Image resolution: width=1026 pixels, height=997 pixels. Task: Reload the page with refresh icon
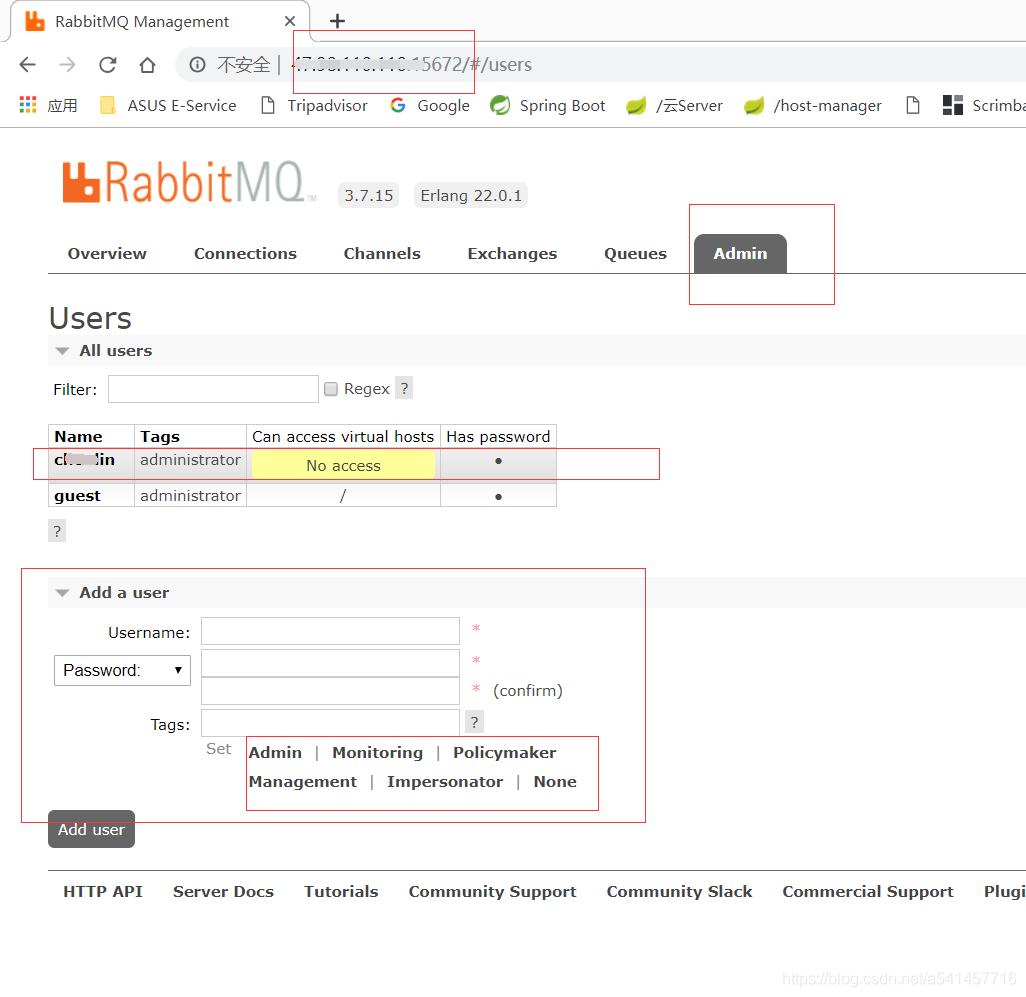(107, 65)
